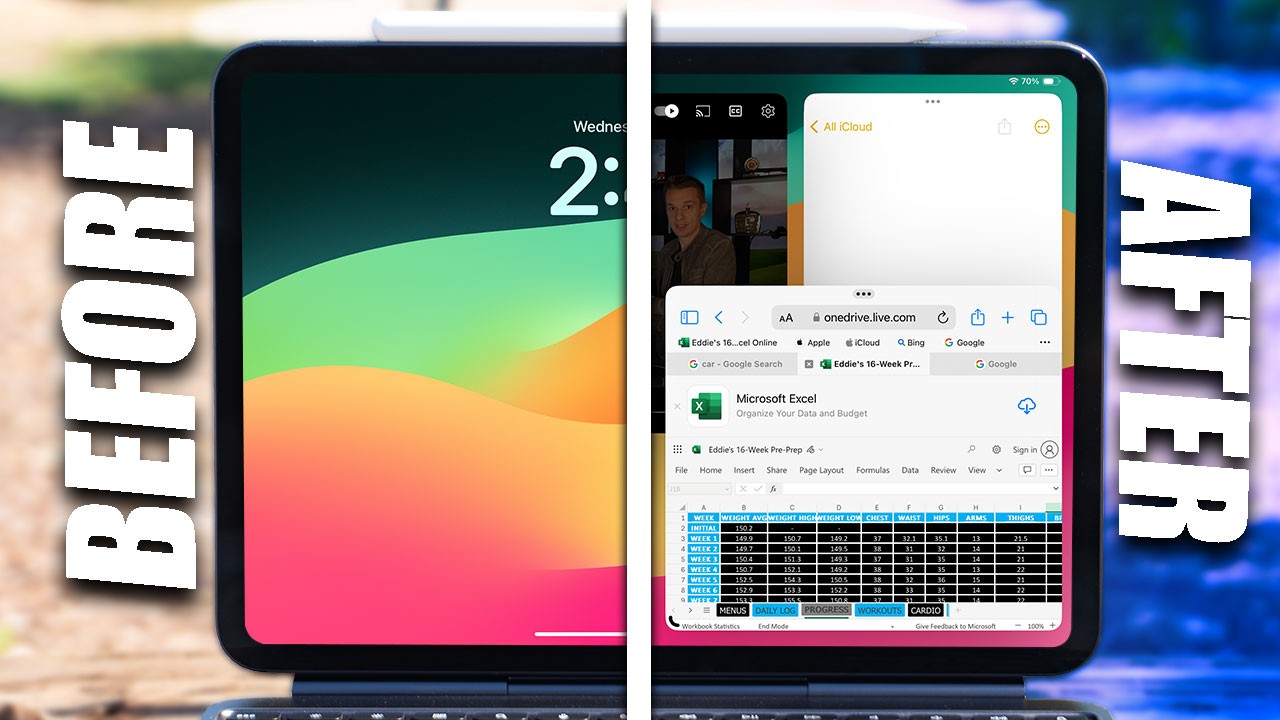Screen dimensions: 1280x720
Task: Open the Share ribbon tab
Action: [x=776, y=470]
